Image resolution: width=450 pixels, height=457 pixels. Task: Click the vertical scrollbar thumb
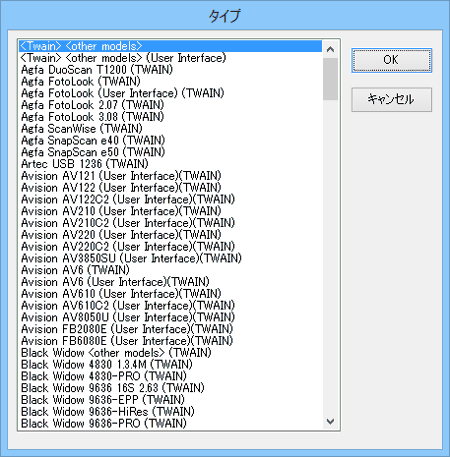330,79
